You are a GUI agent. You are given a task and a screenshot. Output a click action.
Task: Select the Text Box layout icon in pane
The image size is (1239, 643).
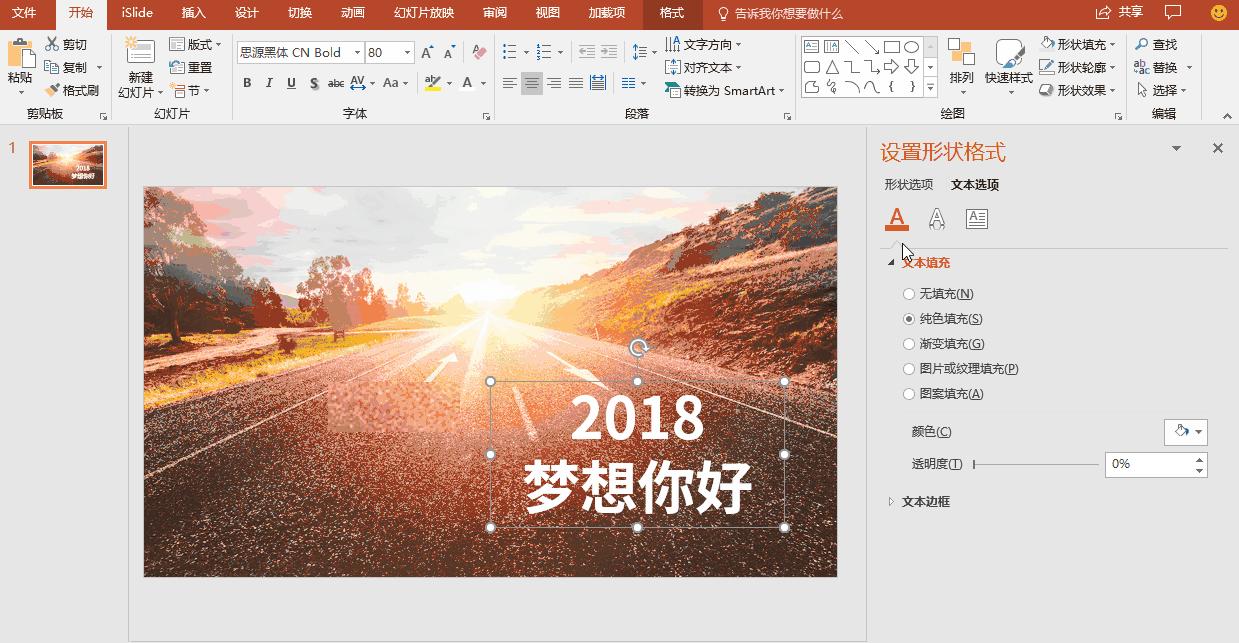[x=976, y=218]
